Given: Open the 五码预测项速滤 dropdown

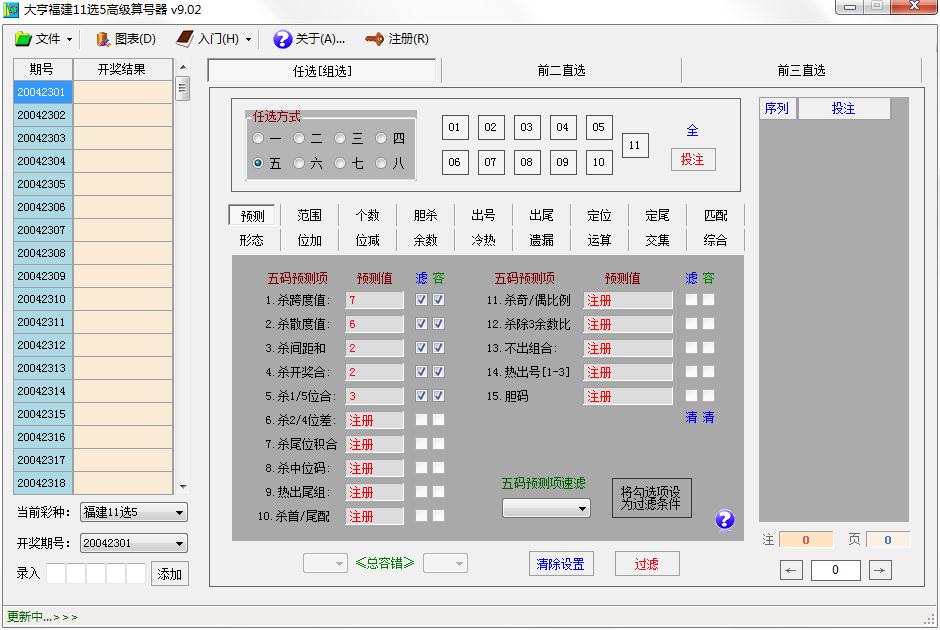Looking at the screenshot, I should tap(546, 508).
